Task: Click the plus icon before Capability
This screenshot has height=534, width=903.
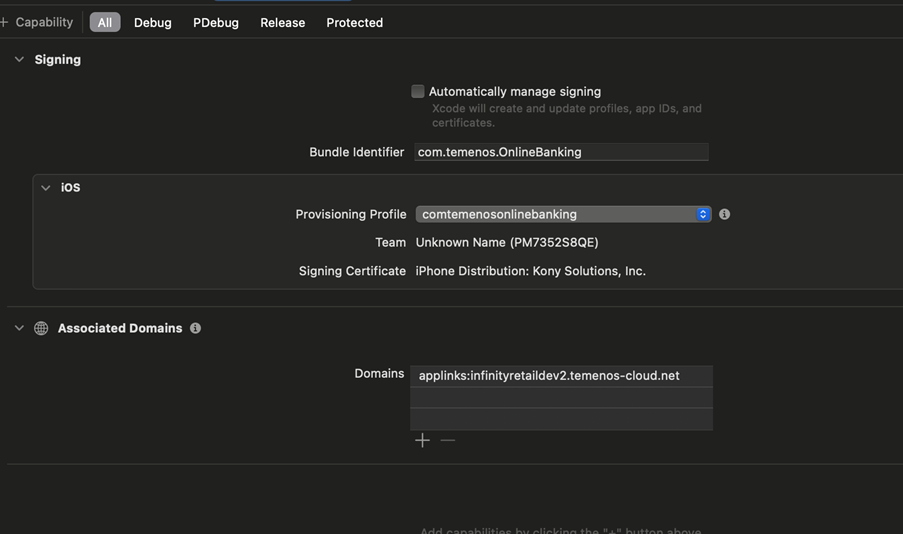Action: (x=4, y=22)
